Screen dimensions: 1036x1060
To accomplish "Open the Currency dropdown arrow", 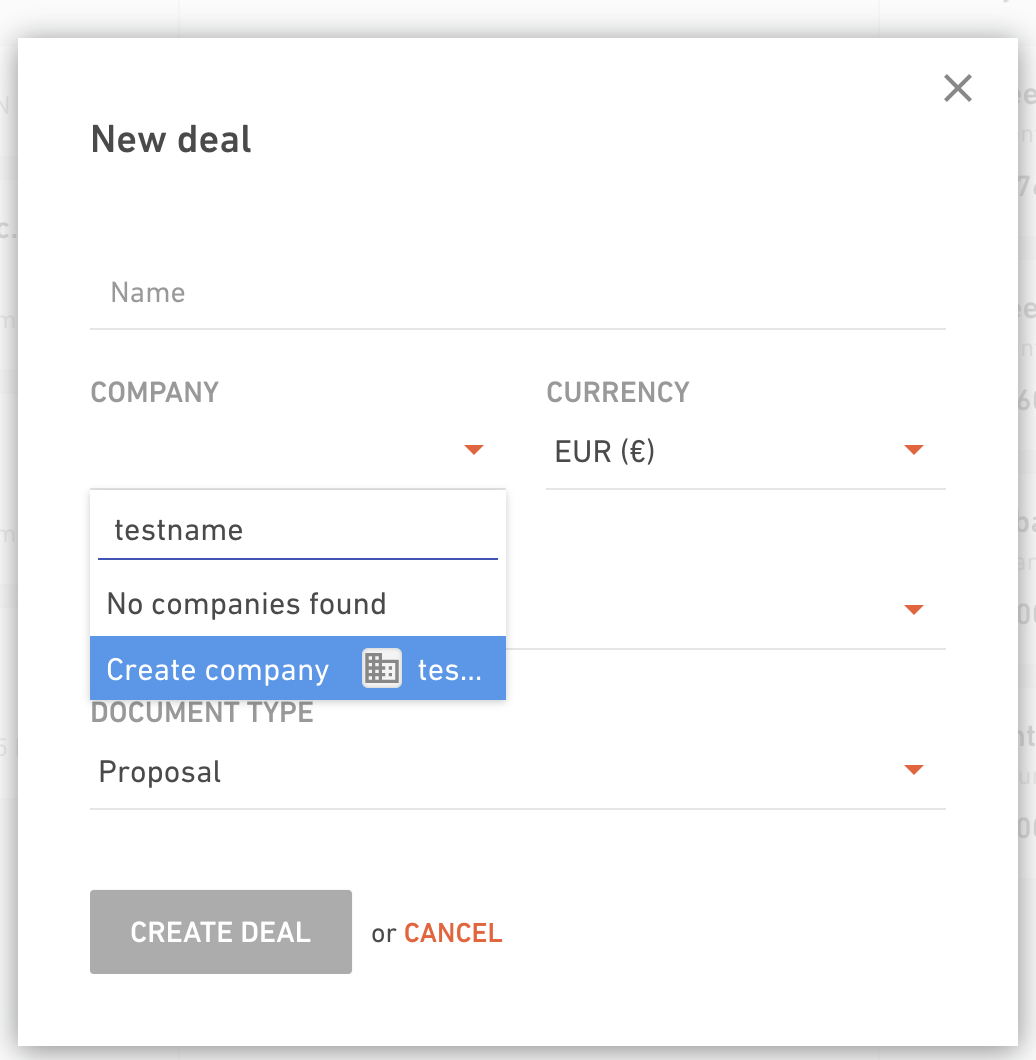I will tap(914, 450).
